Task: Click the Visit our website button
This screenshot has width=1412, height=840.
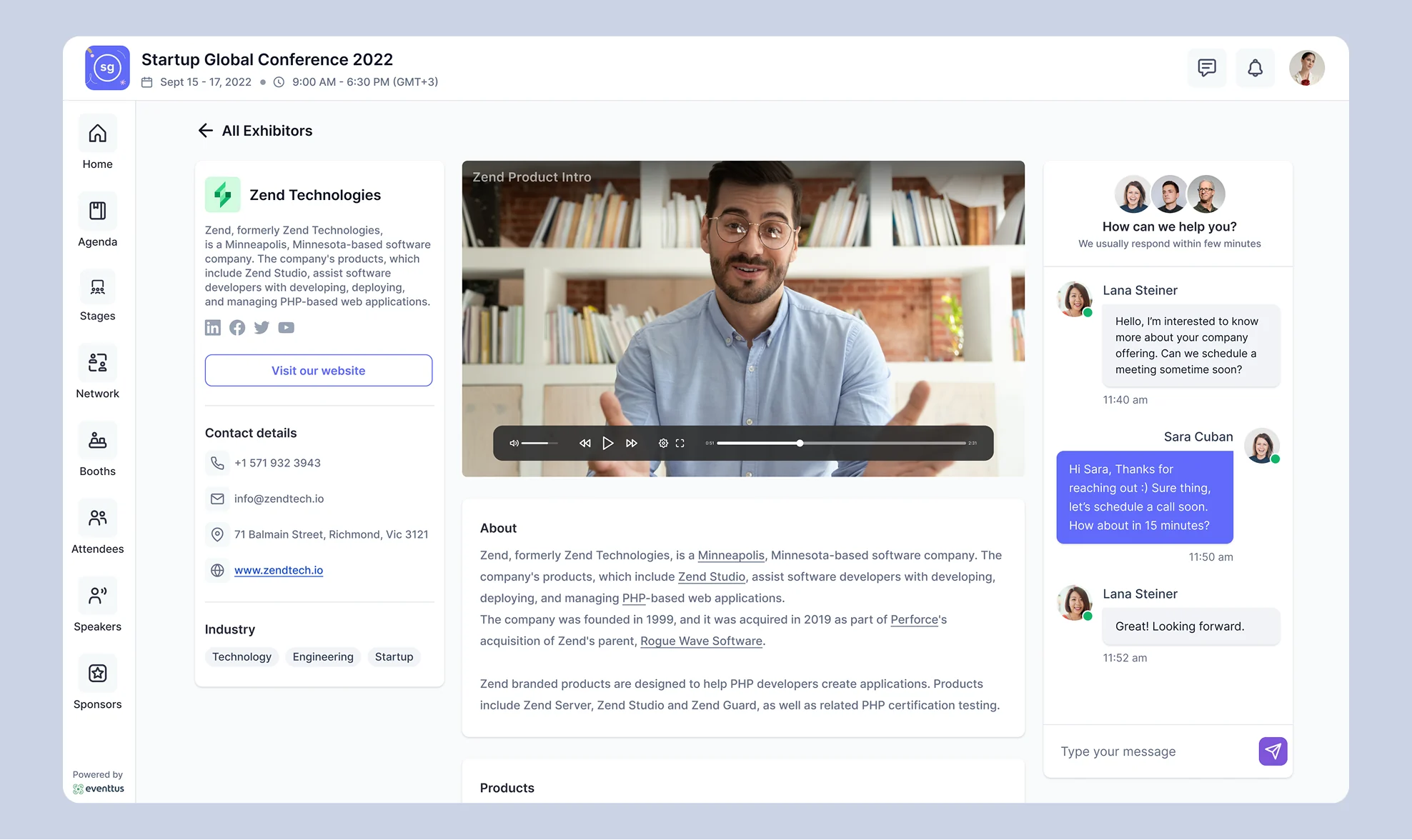Action: (x=319, y=371)
